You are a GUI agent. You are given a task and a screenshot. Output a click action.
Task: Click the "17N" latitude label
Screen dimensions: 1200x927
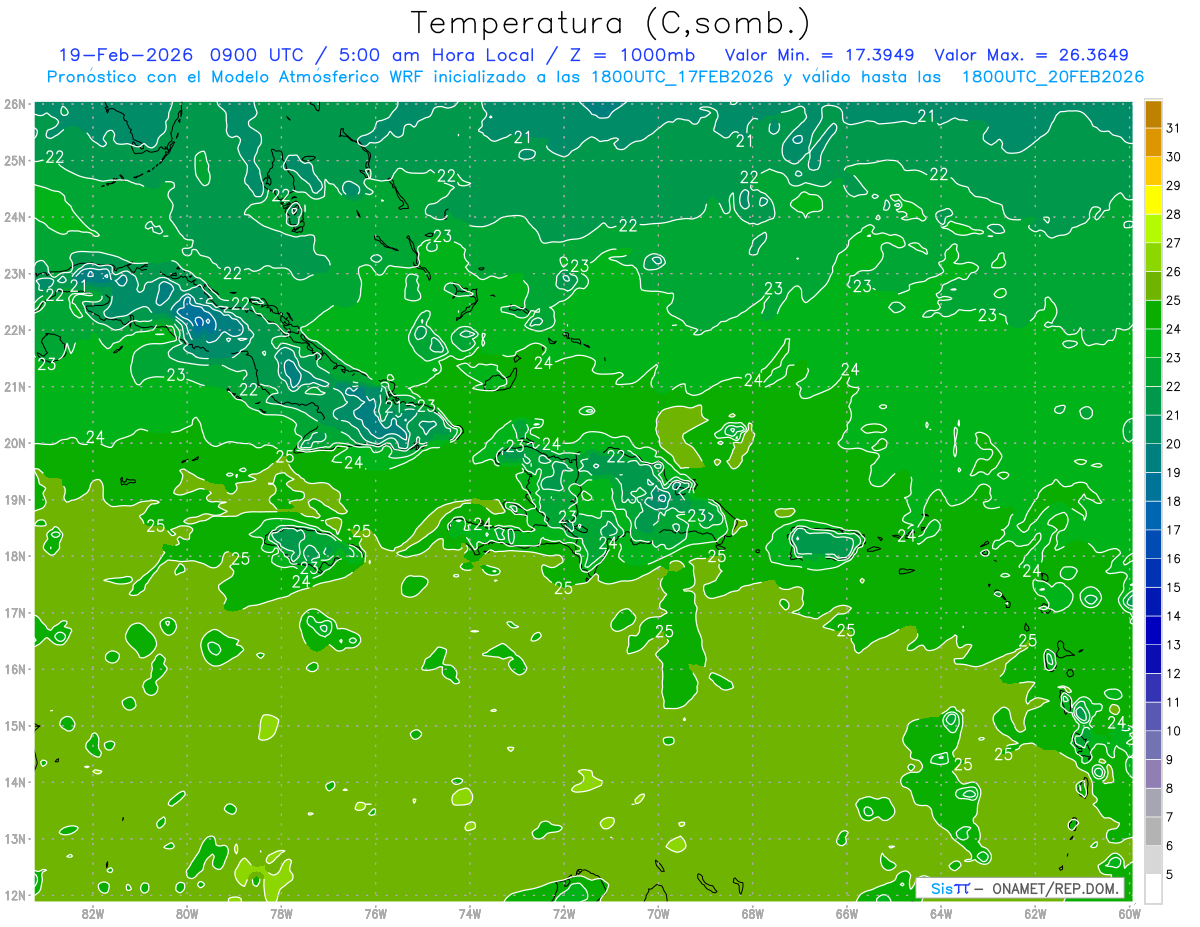tap(13, 612)
